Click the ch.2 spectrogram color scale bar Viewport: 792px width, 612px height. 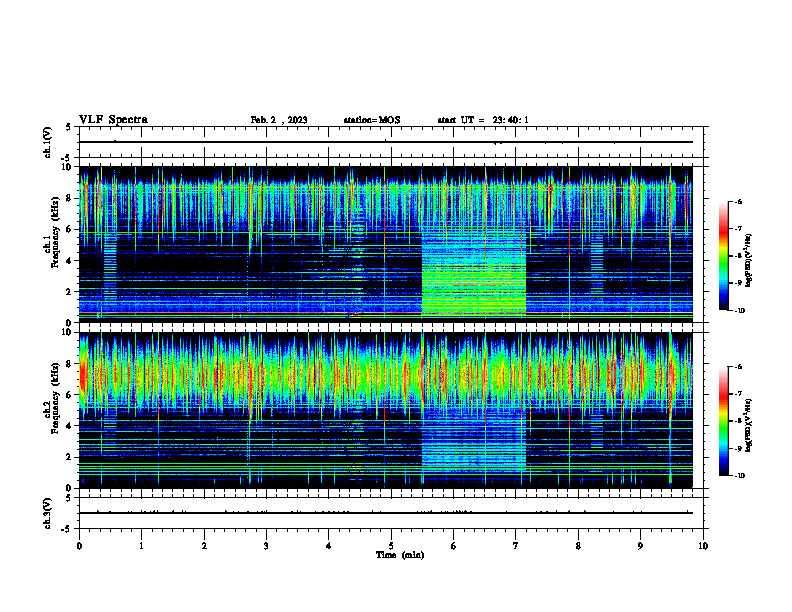pos(723,421)
